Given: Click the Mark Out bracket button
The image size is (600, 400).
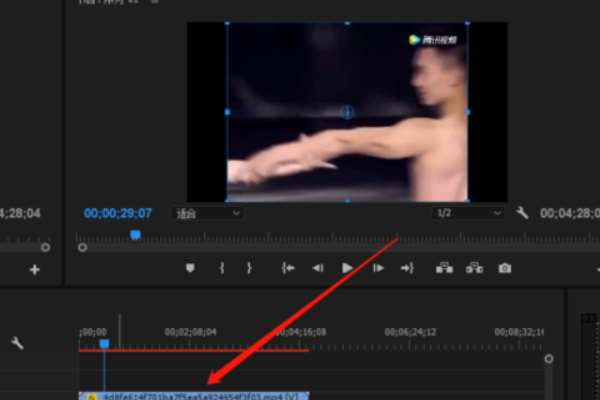Looking at the screenshot, I should click(x=249, y=268).
